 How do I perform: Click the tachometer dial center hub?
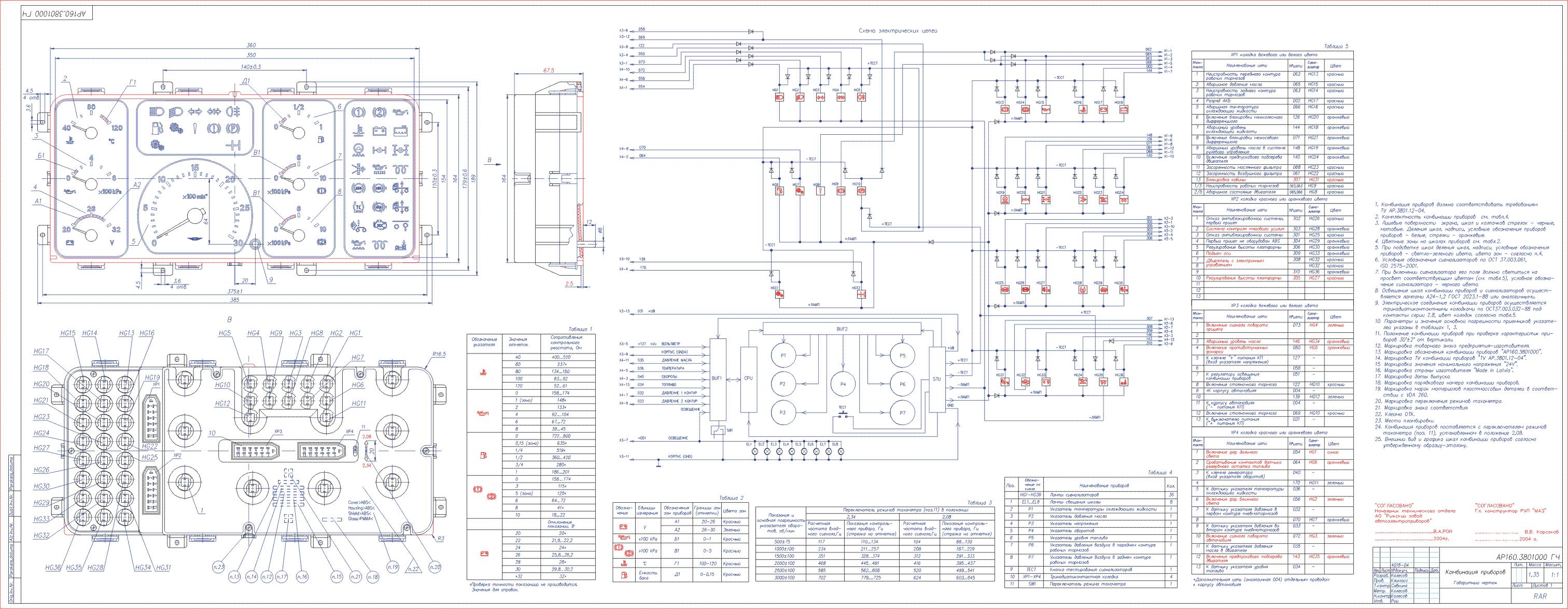coord(196,216)
